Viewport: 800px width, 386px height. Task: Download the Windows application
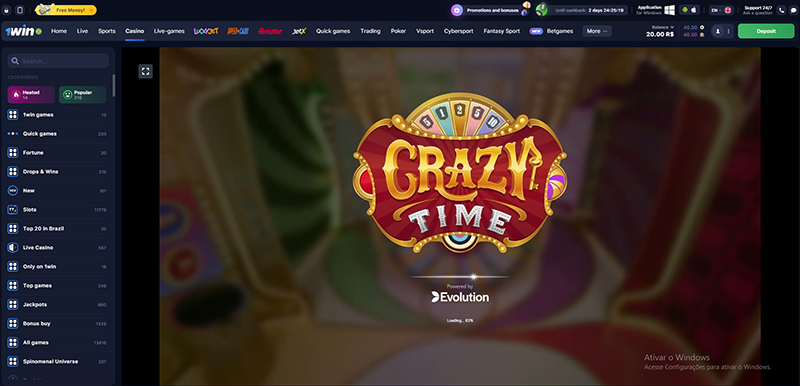[656, 10]
